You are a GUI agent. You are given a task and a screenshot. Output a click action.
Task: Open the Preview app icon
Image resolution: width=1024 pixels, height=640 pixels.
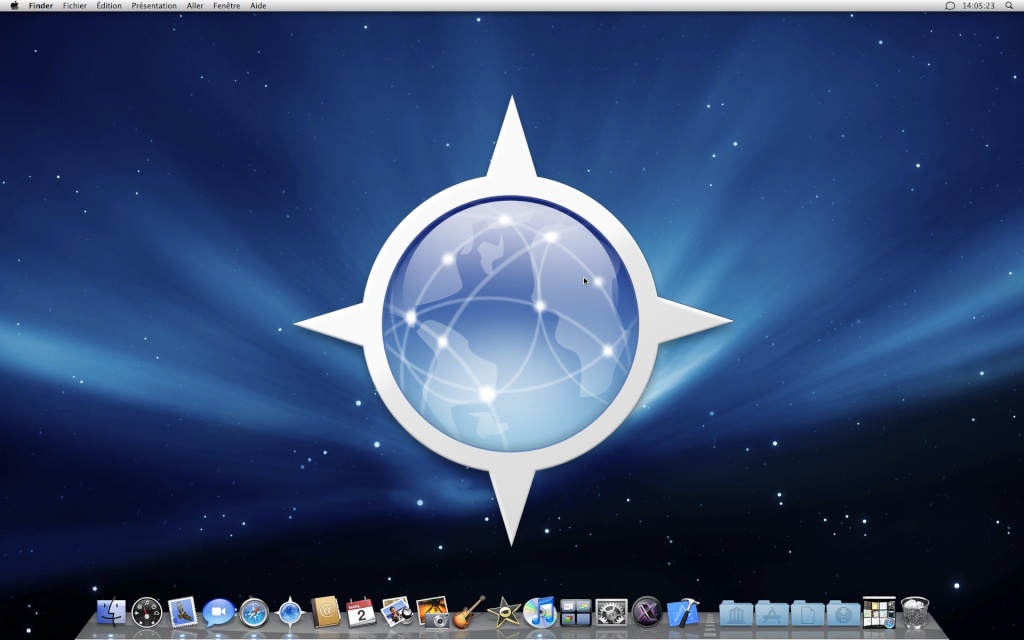396,613
